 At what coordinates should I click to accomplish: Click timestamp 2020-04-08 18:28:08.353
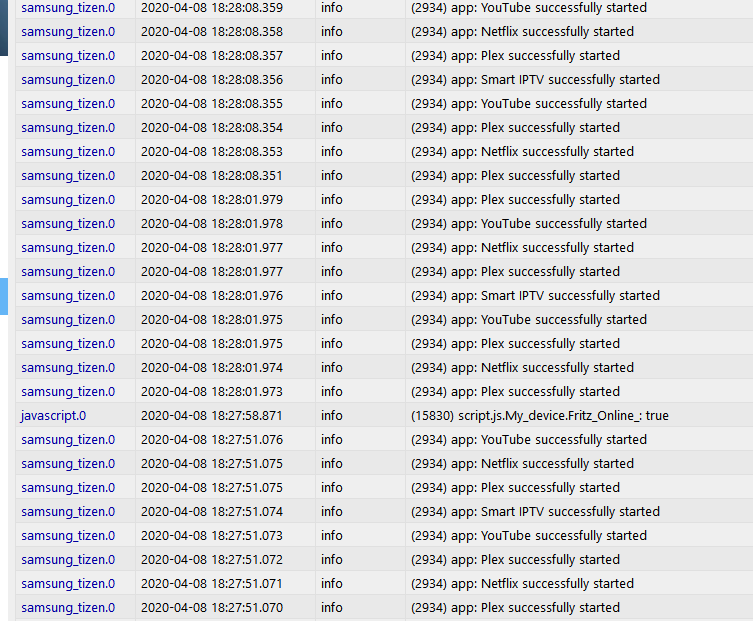tap(212, 152)
